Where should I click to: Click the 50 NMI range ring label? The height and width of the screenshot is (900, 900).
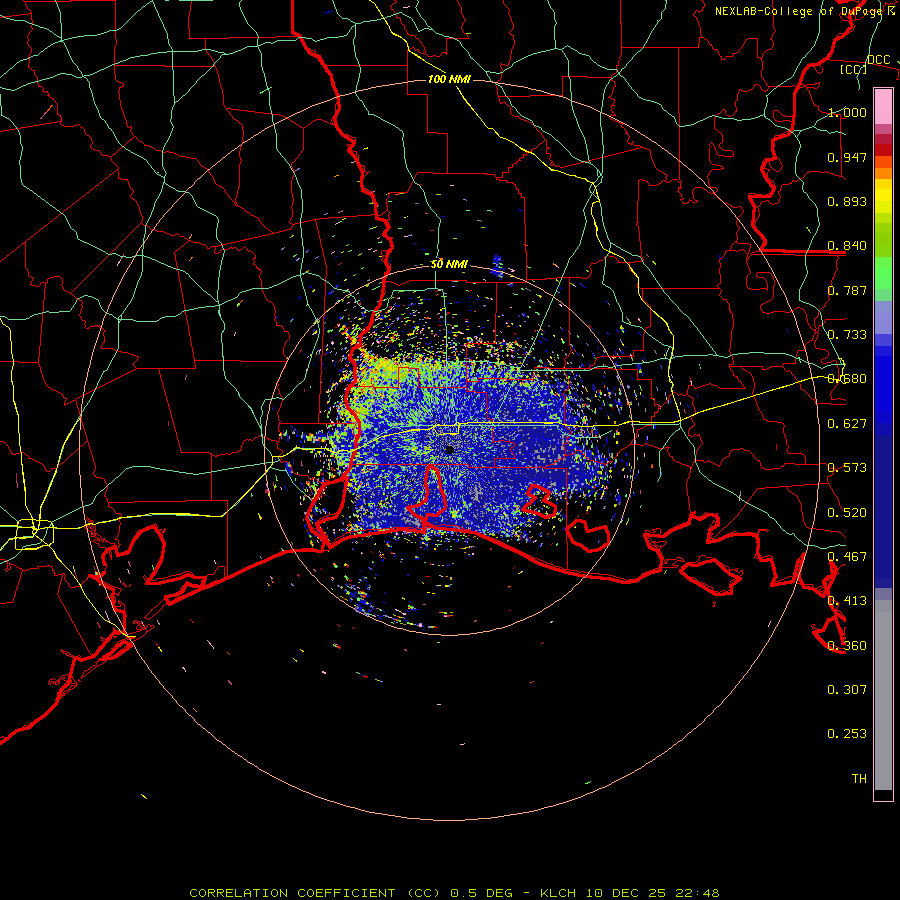click(x=449, y=264)
